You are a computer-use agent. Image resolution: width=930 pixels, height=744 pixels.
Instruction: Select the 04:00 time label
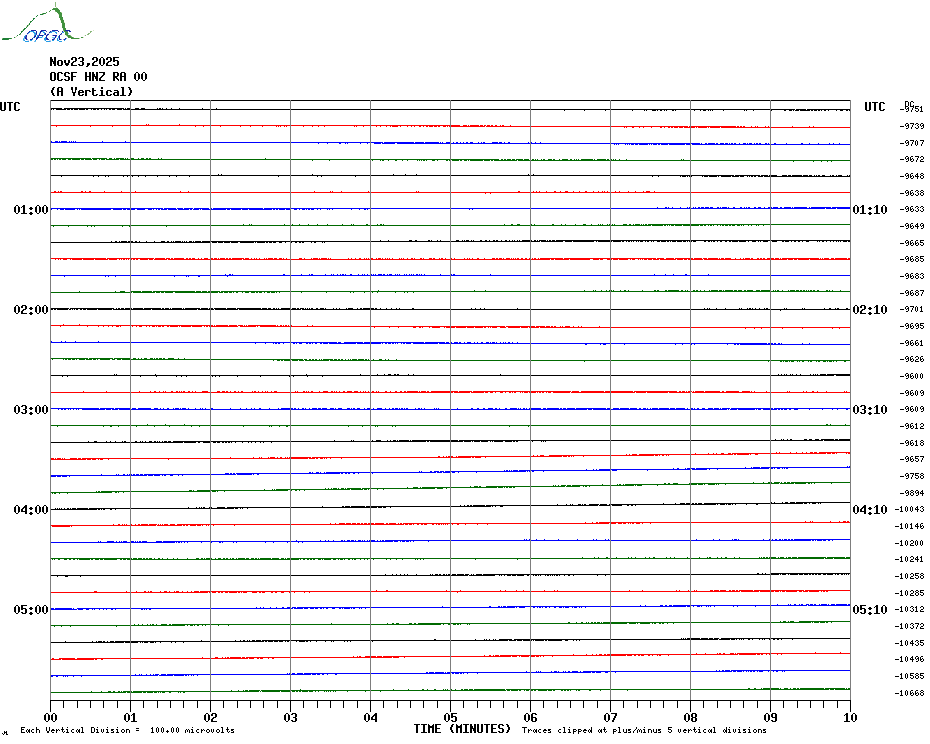pos(31,510)
